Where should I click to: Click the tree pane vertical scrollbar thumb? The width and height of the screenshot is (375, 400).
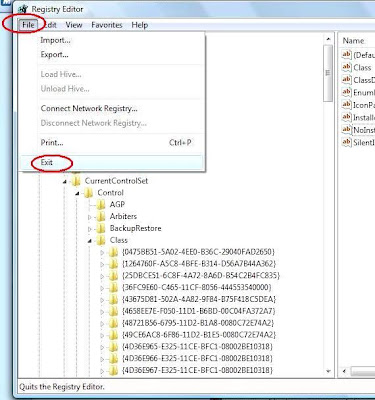pyautogui.click(x=328, y=73)
